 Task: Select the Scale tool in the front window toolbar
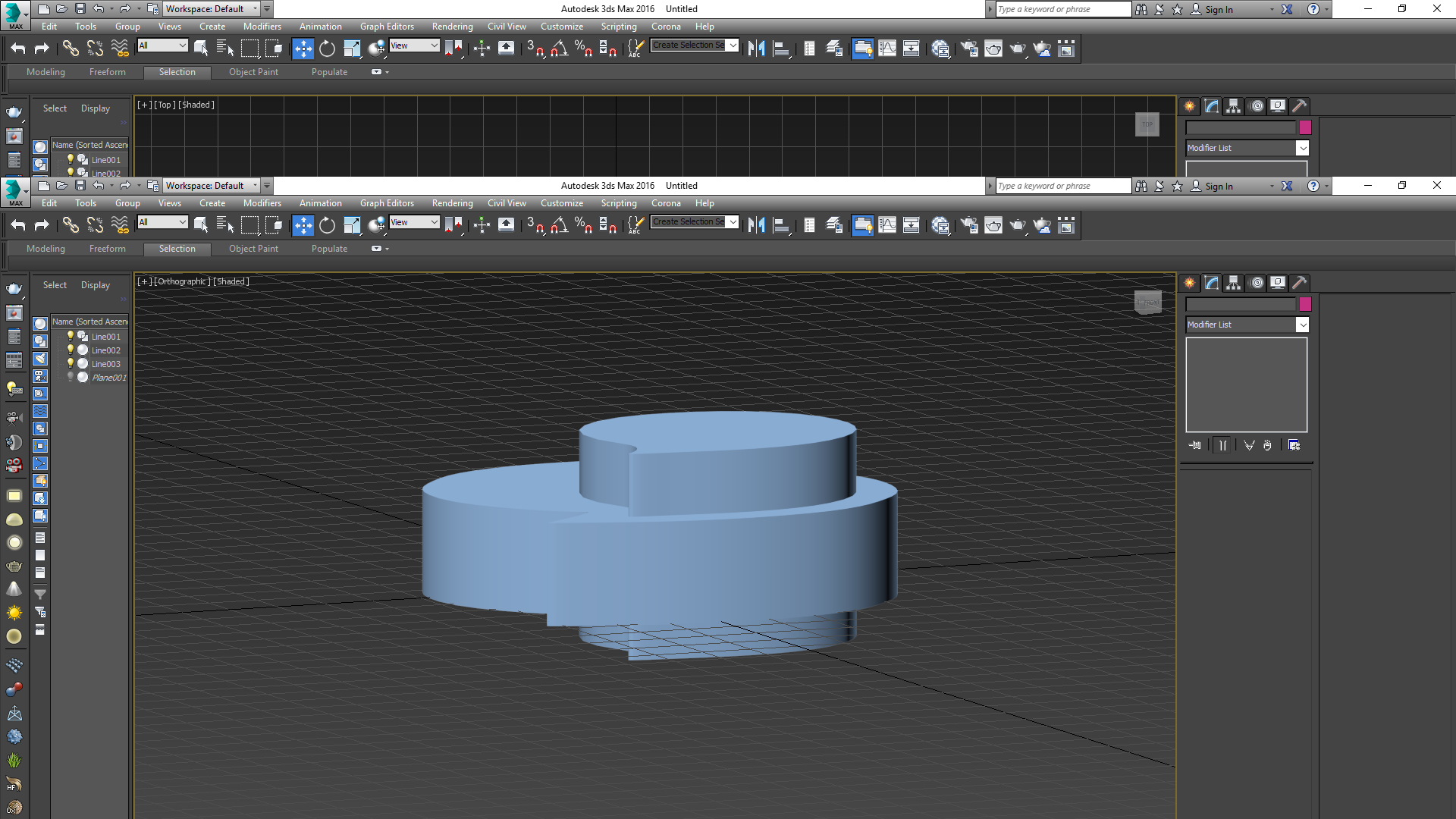click(x=351, y=225)
